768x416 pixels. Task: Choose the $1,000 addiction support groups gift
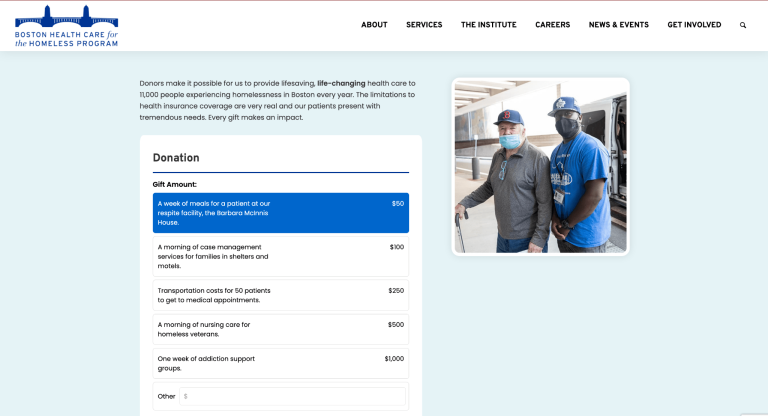[x=281, y=363]
